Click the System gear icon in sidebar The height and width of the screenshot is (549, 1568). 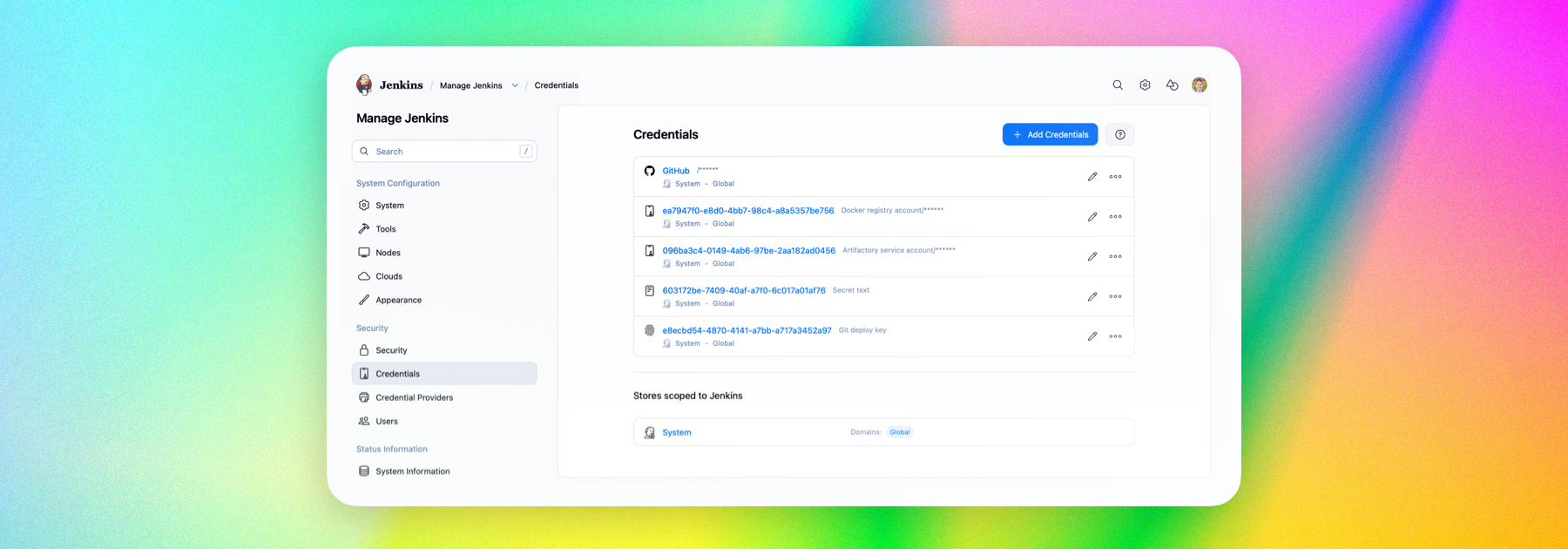[364, 206]
